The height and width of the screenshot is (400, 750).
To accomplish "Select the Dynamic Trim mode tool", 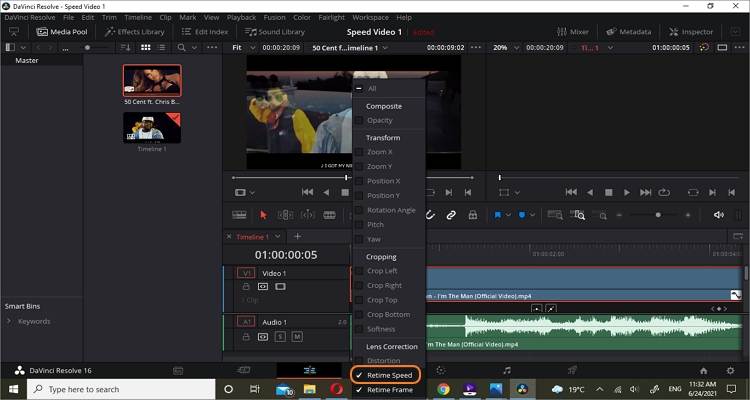I will pos(308,215).
